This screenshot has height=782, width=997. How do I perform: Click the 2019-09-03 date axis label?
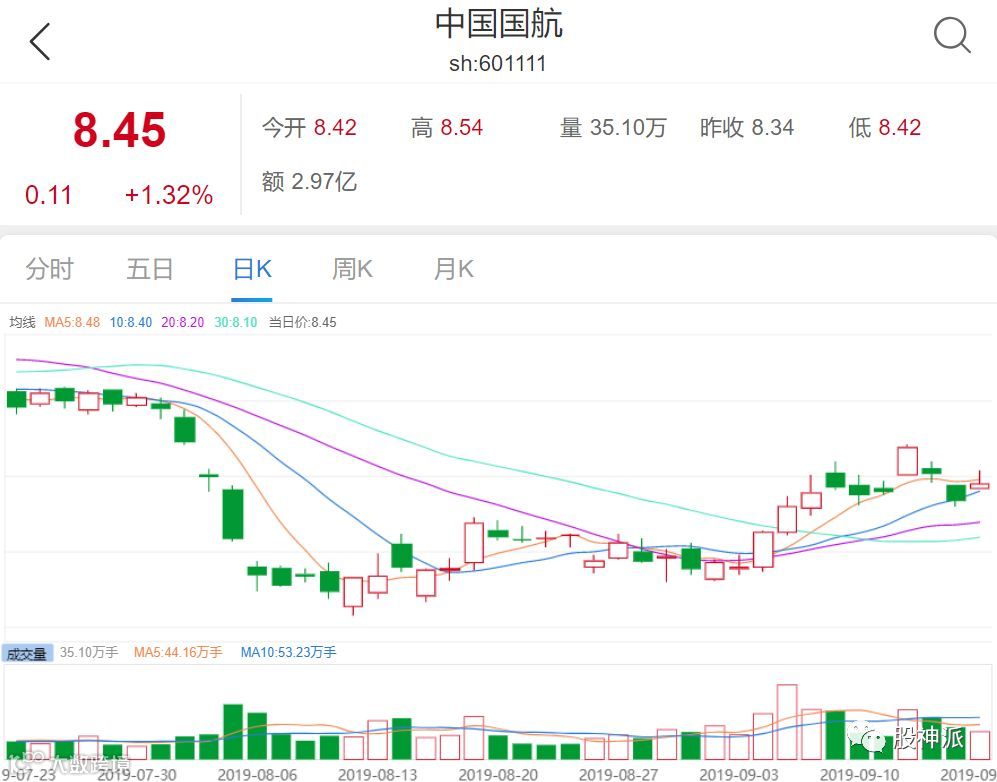739,774
